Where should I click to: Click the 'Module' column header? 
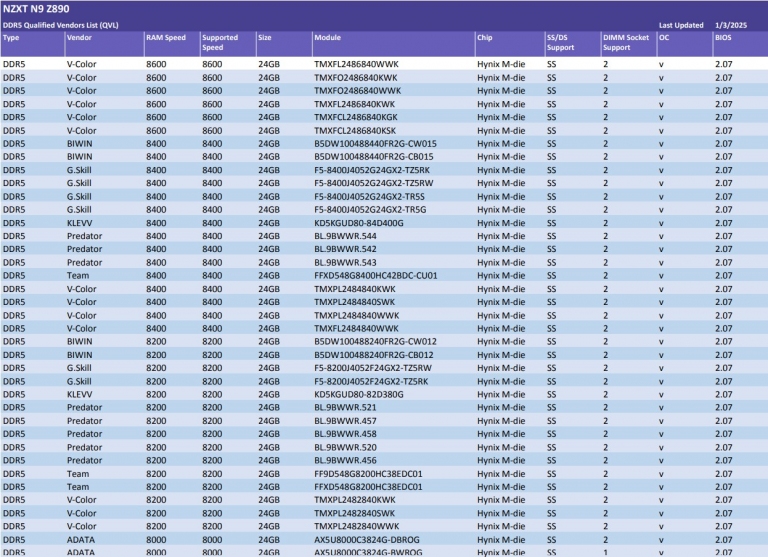tap(328, 38)
